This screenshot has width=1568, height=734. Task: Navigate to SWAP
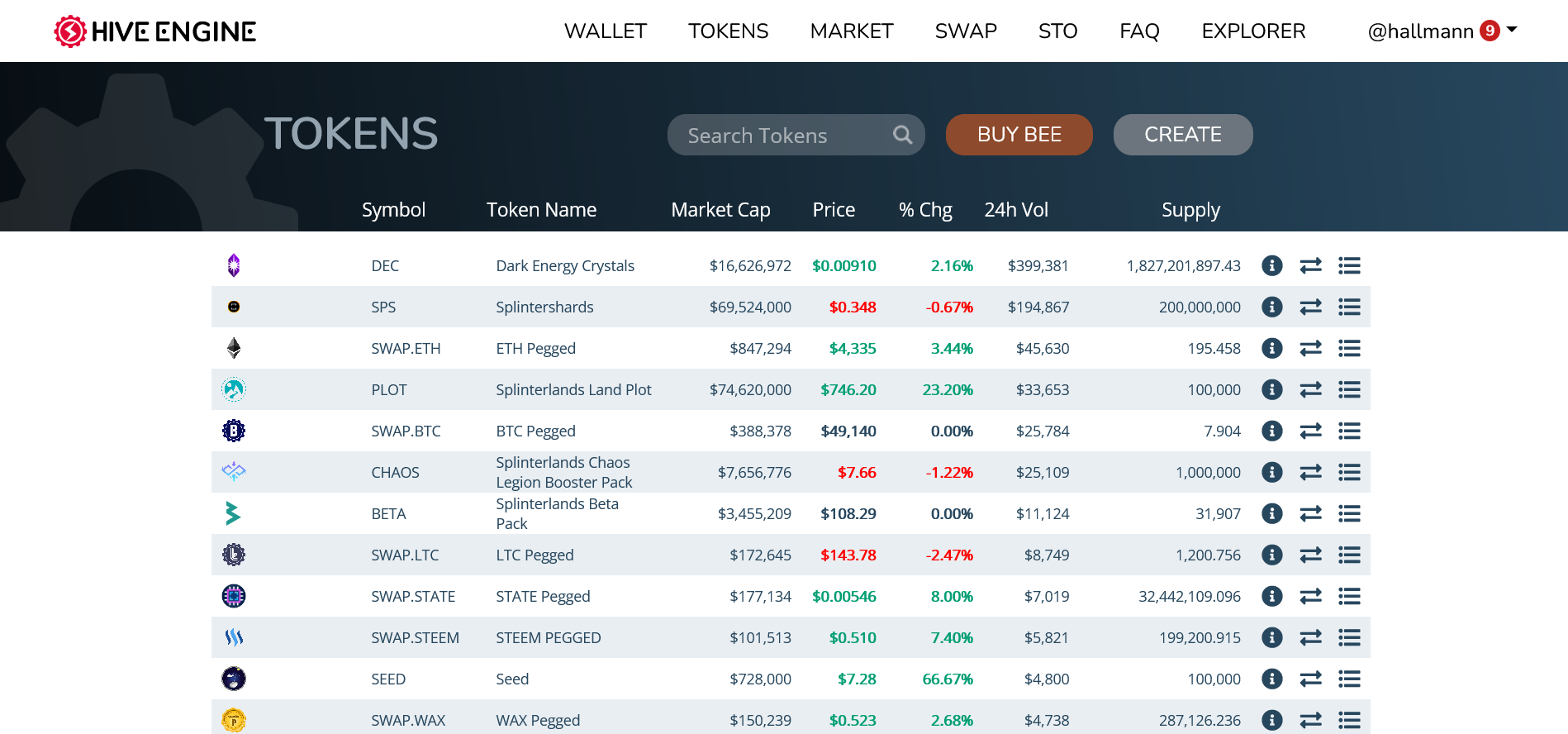966,31
